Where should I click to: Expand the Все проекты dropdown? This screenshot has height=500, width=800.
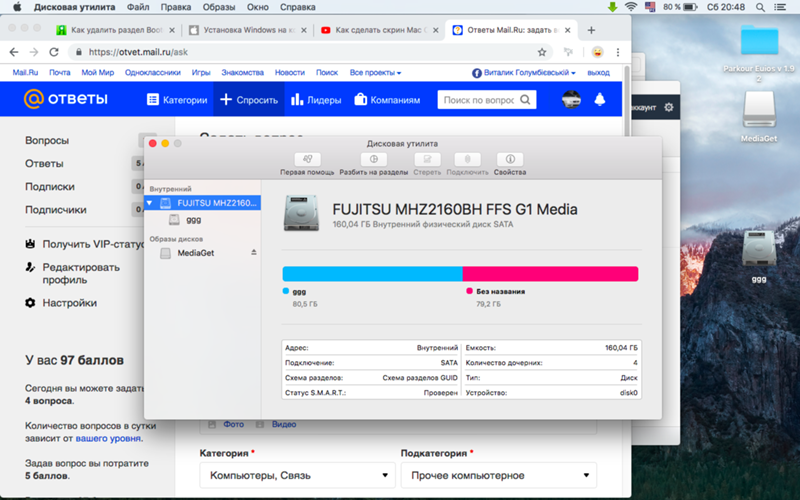tap(375, 72)
